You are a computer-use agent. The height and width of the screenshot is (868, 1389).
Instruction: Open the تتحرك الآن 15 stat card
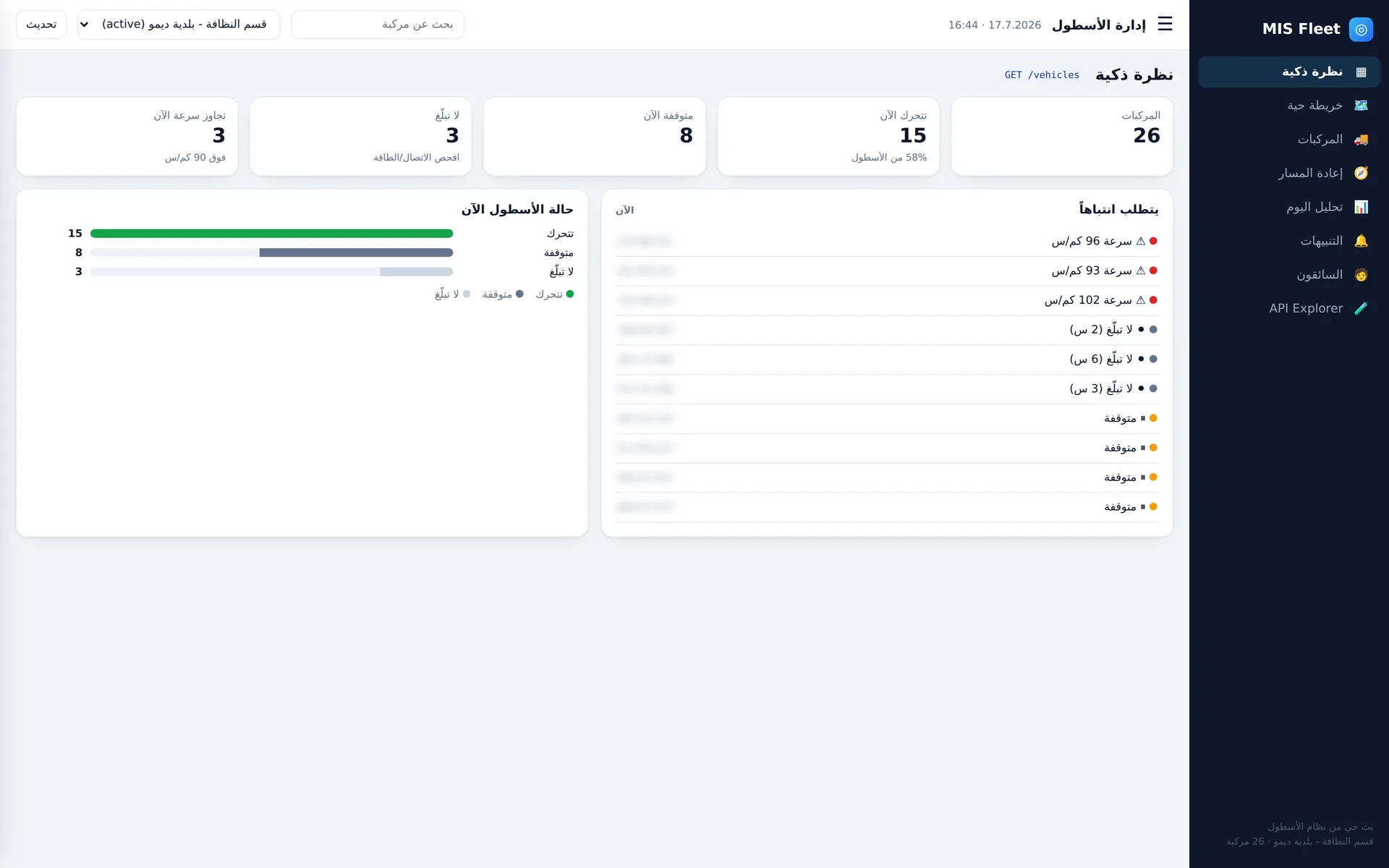pyautogui.click(x=828, y=136)
